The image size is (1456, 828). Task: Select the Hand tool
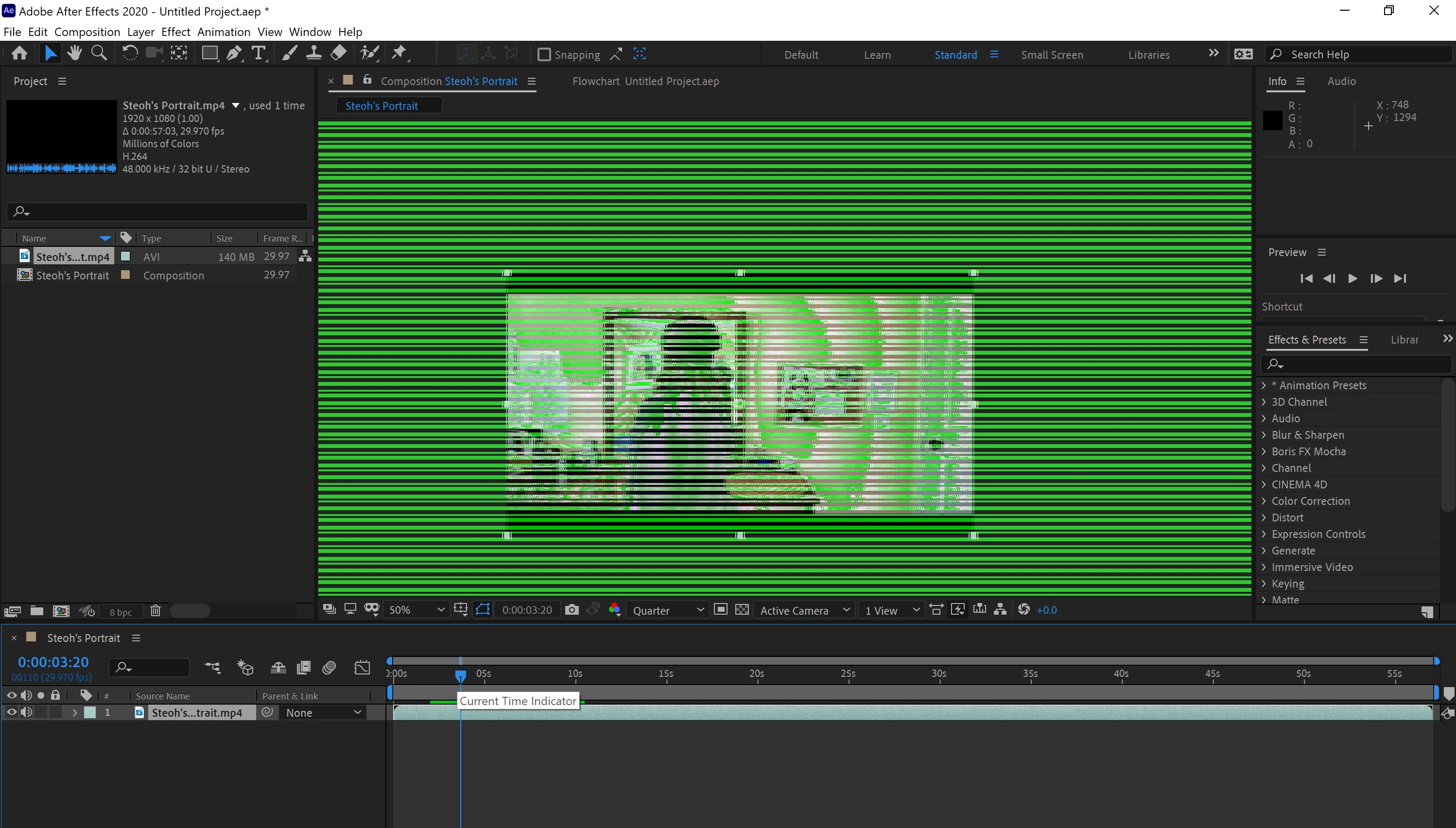pyautogui.click(x=74, y=54)
